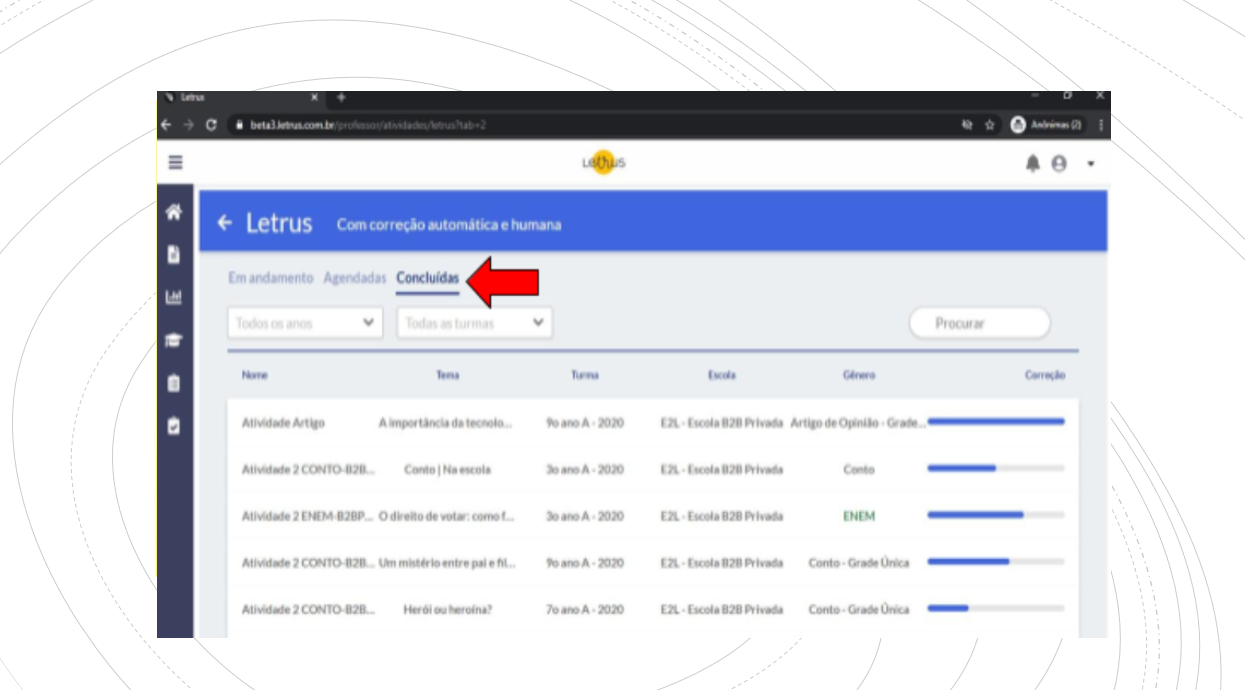The height and width of the screenshot is (690, 1245).
Task: Go to Home in the sidebar
Action: click(x=174, y=212)
